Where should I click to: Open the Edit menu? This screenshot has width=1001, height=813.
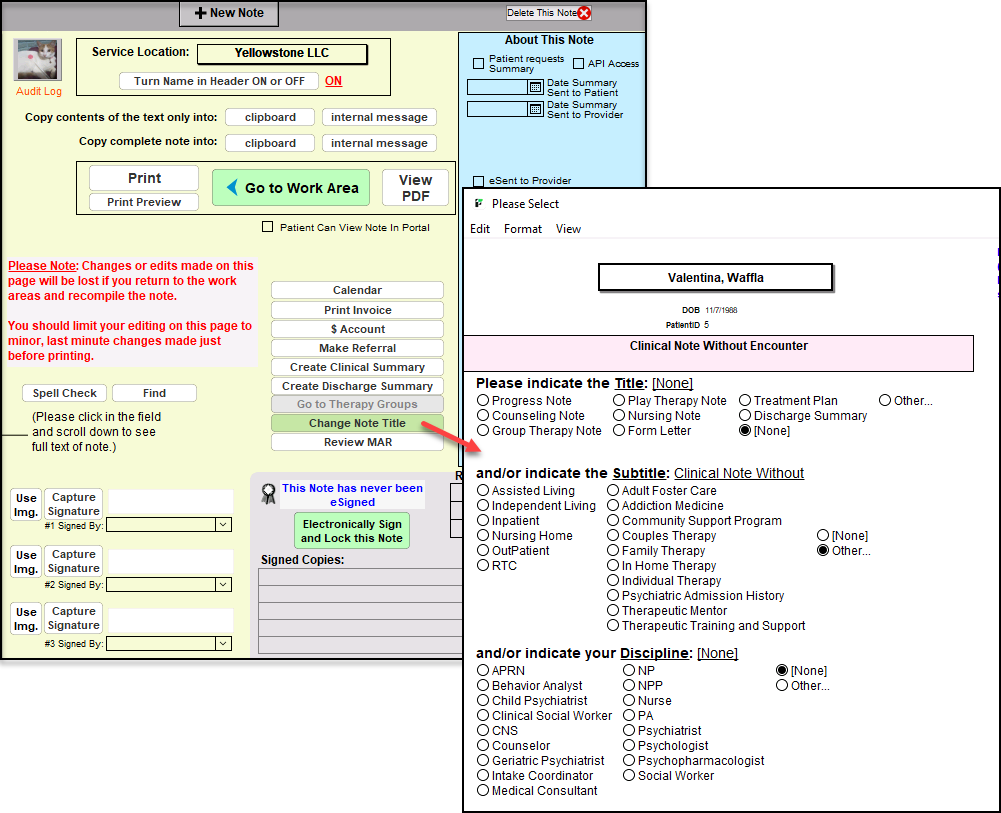coord(480,229)
